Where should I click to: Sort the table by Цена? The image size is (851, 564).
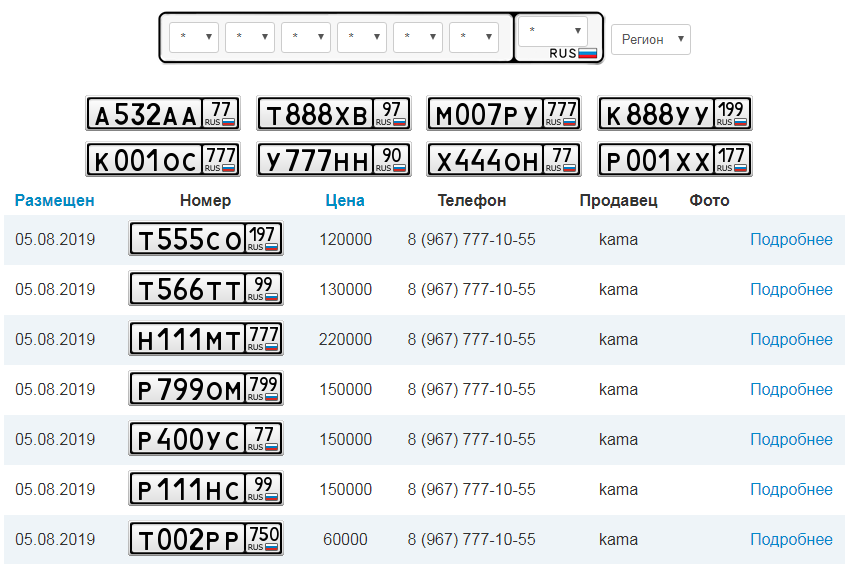click(x=345, y=200)
